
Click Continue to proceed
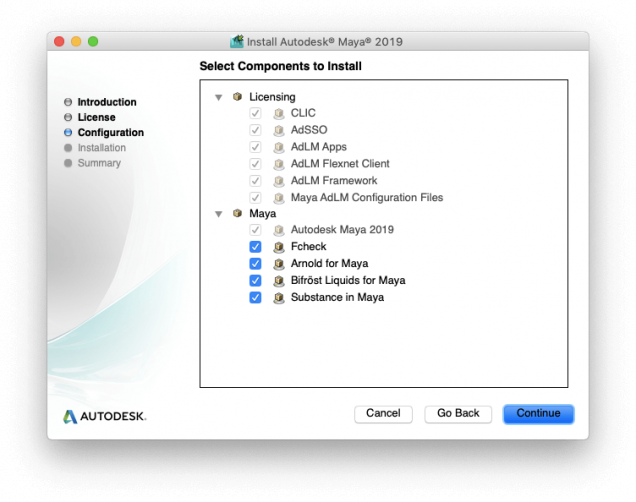click(x=538, y=414)
